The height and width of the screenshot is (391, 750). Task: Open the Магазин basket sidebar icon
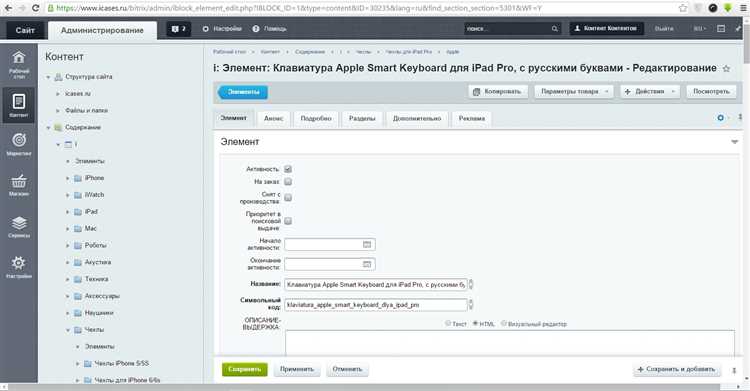tap(19, 185)
